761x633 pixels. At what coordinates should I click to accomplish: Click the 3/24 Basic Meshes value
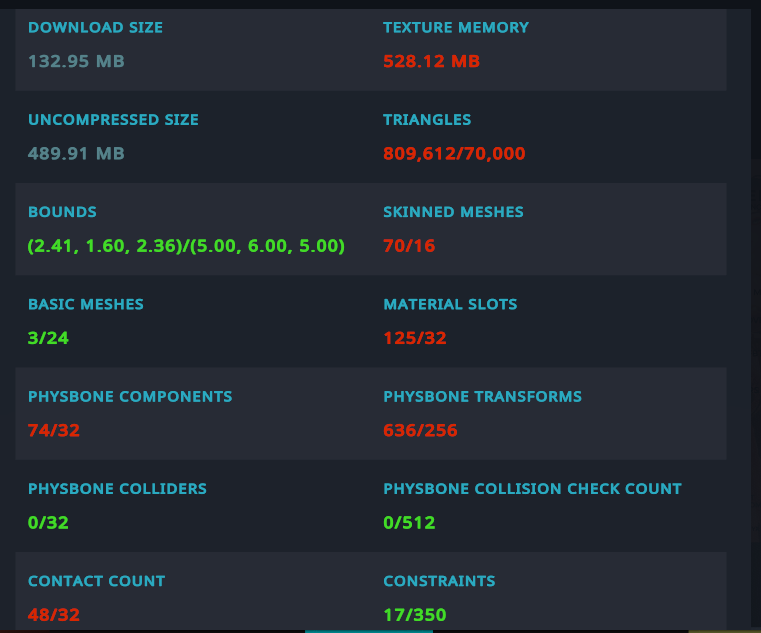point(48,338)
